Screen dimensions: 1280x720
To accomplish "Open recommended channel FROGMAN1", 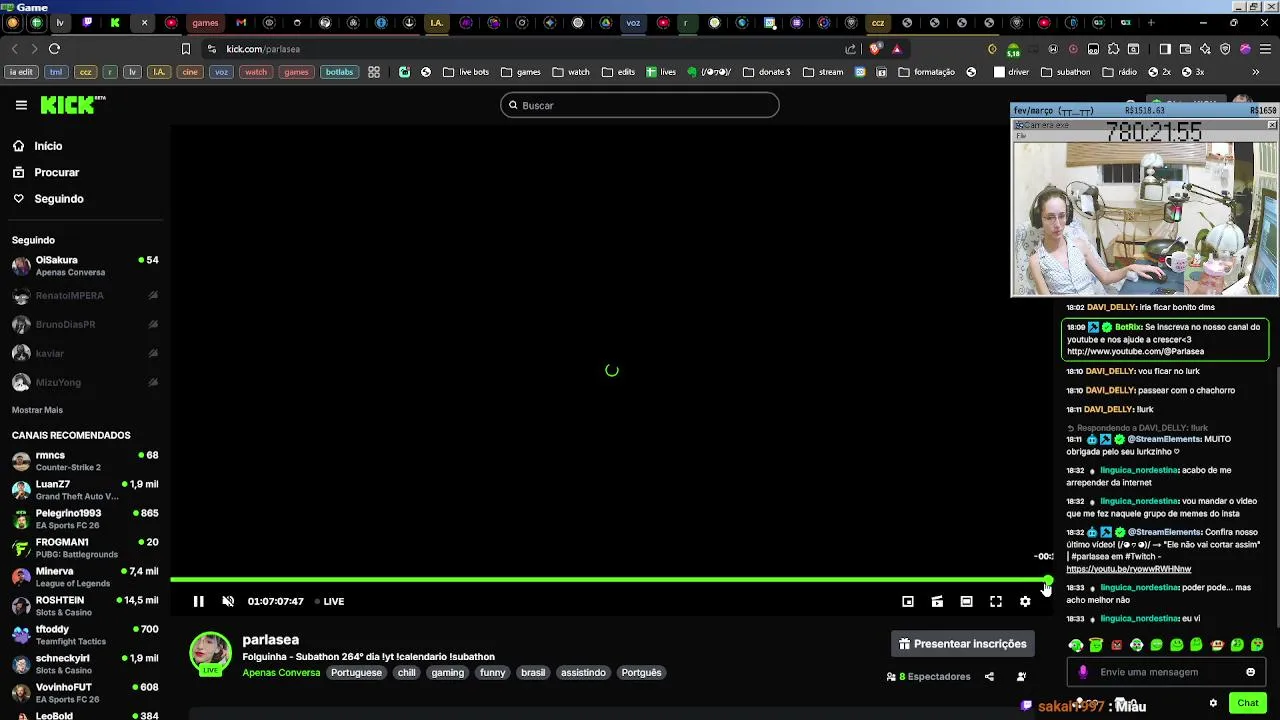I will 85,548.
